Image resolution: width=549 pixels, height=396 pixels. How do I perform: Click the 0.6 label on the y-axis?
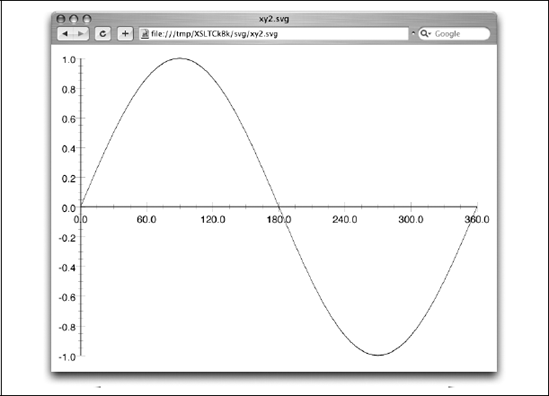point(69,119)
